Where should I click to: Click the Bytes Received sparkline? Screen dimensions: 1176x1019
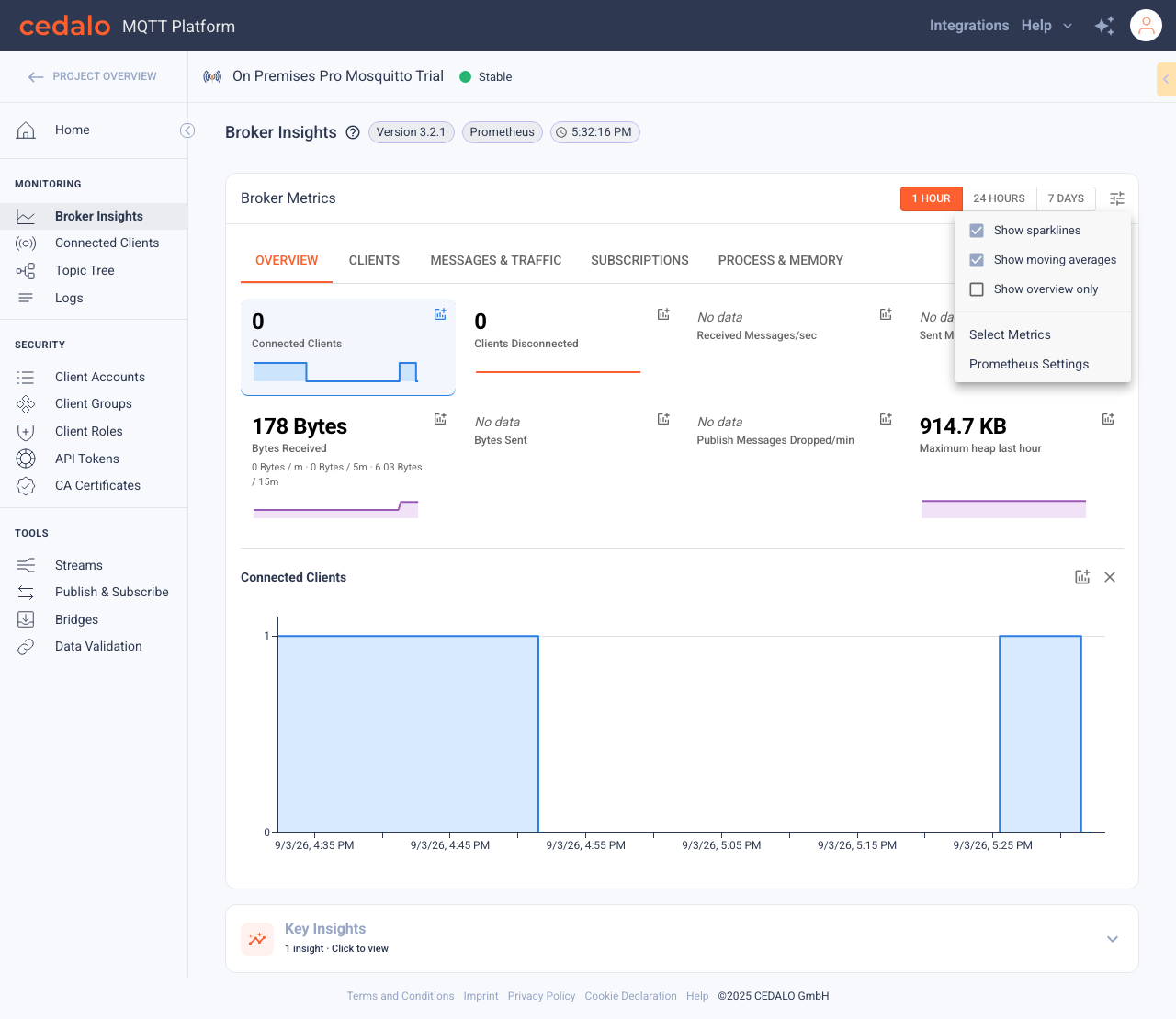point(335,509)
